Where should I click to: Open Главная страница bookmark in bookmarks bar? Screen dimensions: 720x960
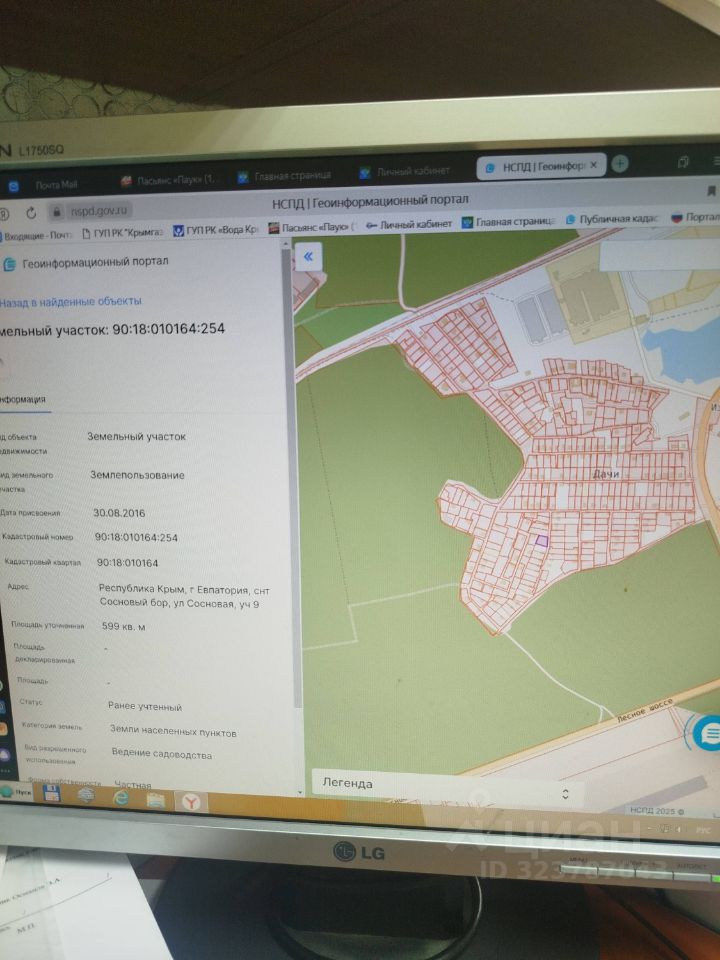coord(509,221)
